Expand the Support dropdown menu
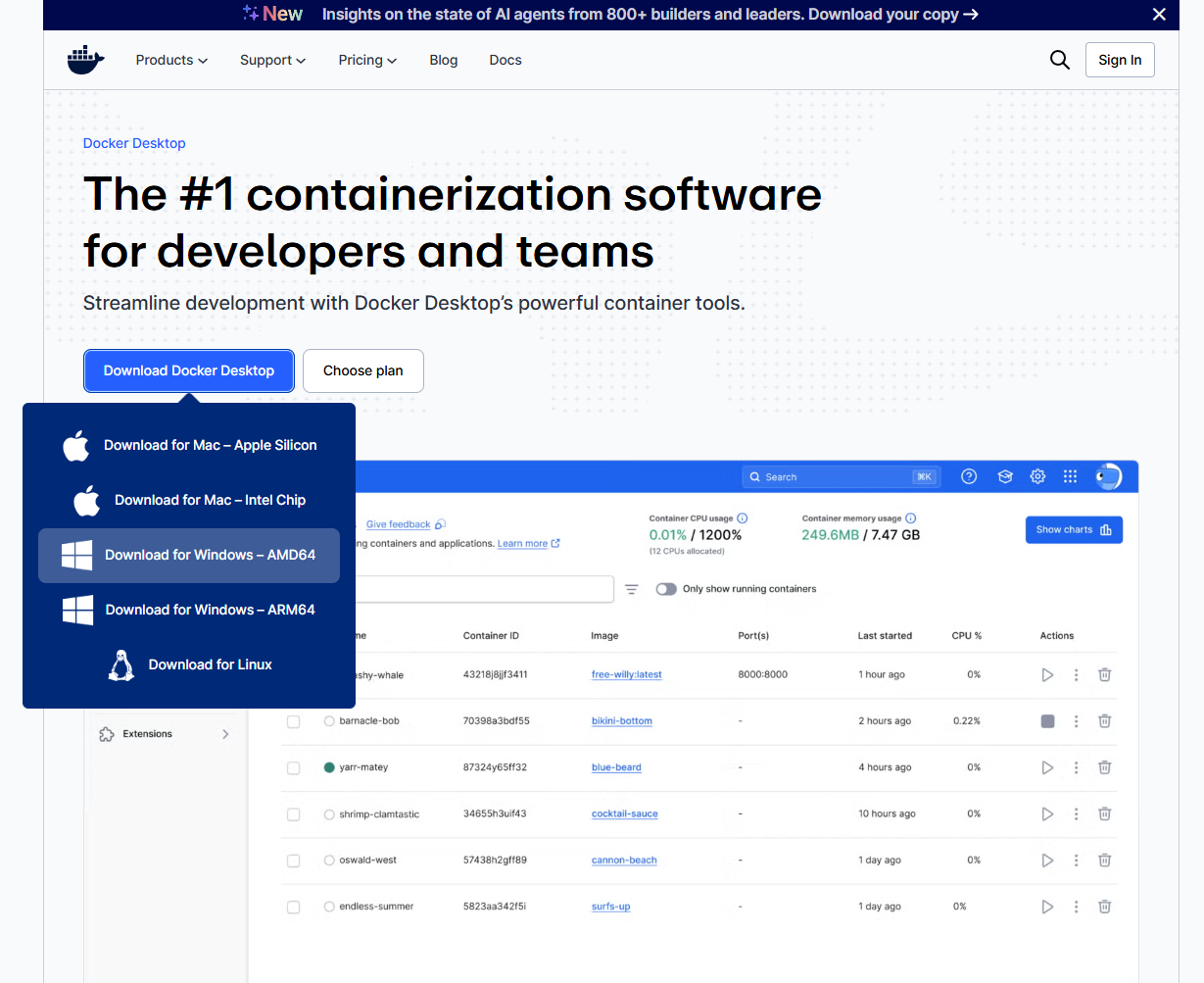This screenshot has height=983, width=1204. click(272, 60)
